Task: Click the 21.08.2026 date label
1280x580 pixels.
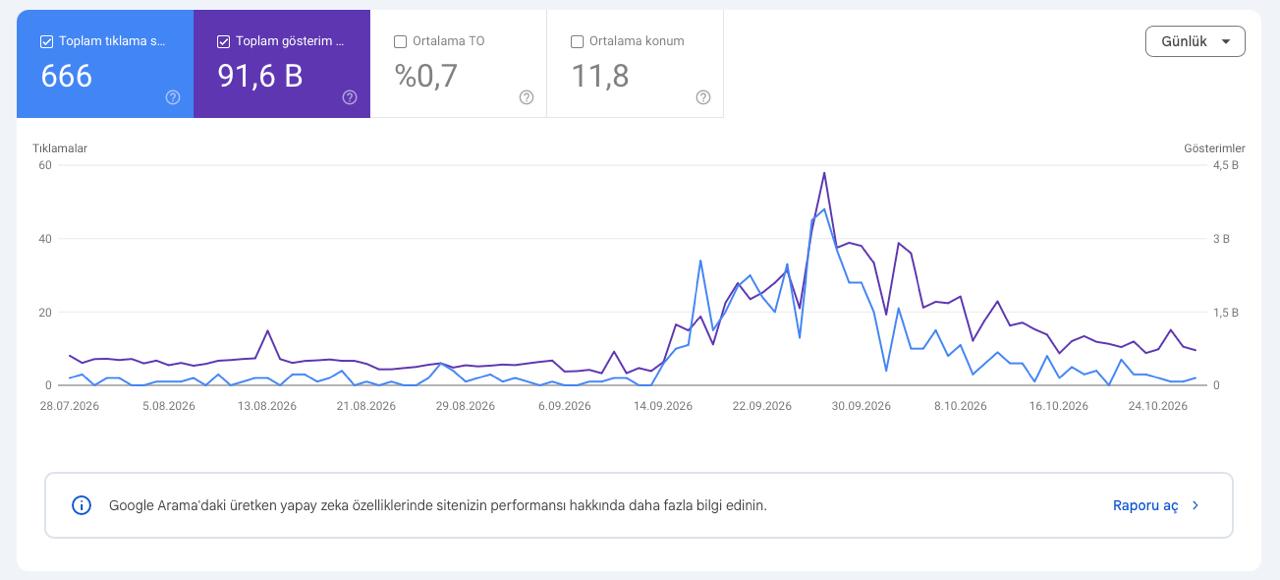Action: click(x=366, y=406)
